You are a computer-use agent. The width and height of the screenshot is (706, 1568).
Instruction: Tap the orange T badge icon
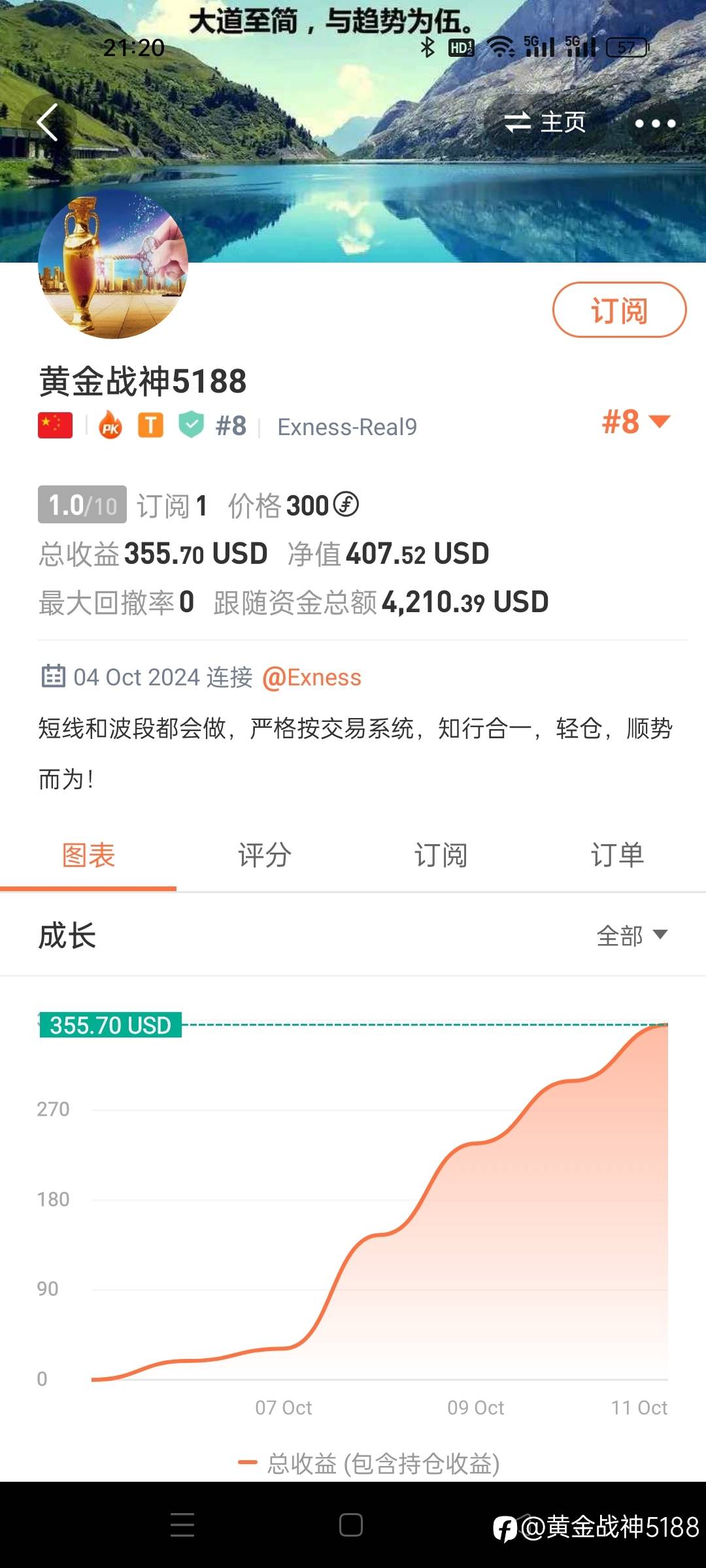(x=150, y=426)
